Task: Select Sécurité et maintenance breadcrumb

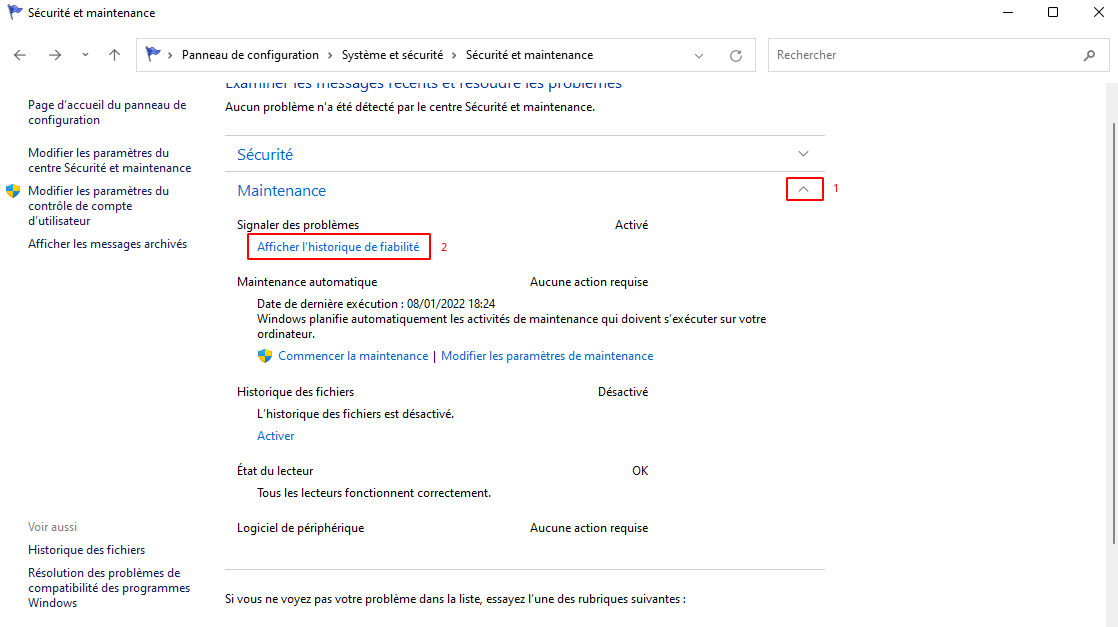Action: 529,55
